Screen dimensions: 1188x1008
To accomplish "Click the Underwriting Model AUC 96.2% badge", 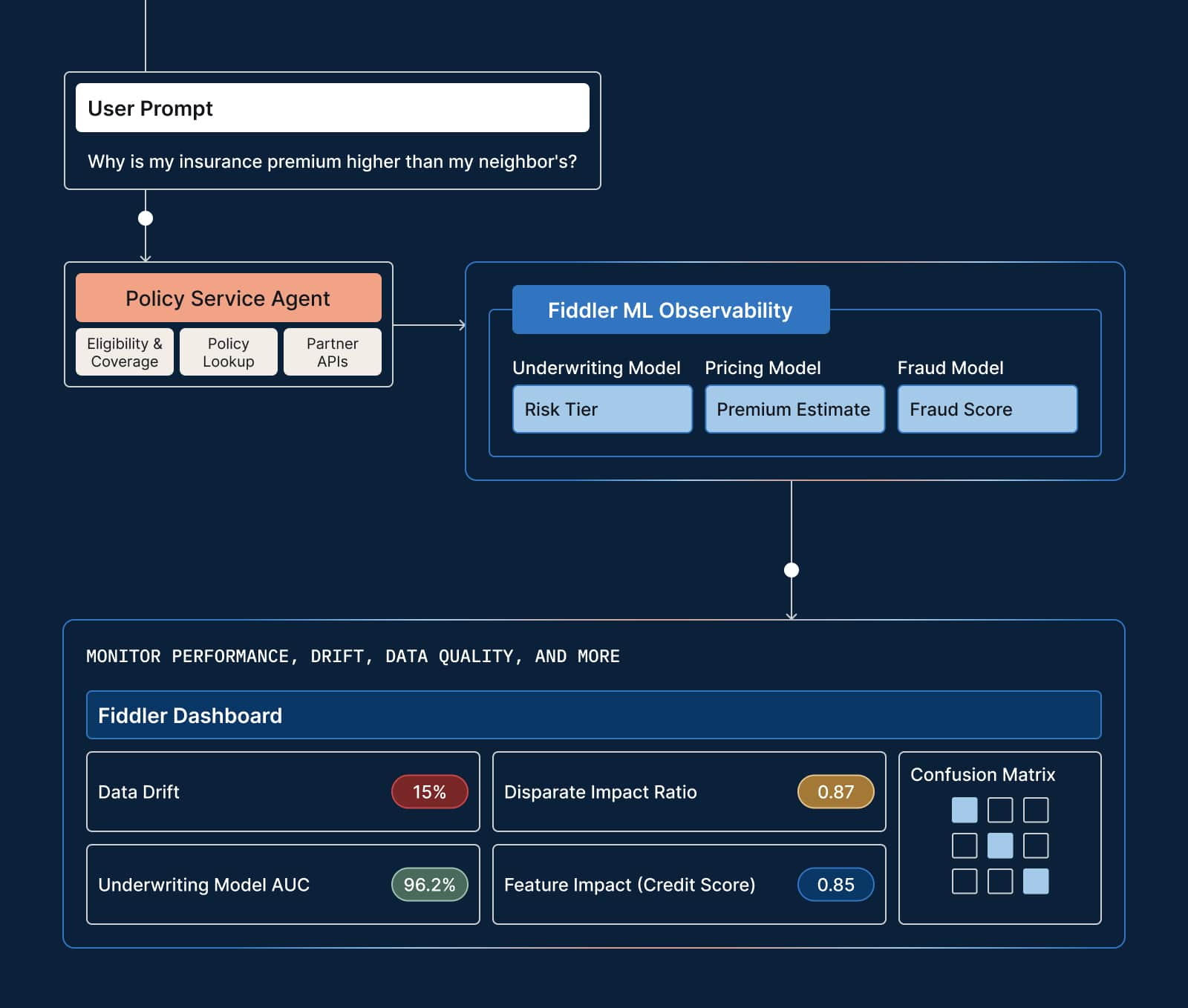I will (428, 885).
